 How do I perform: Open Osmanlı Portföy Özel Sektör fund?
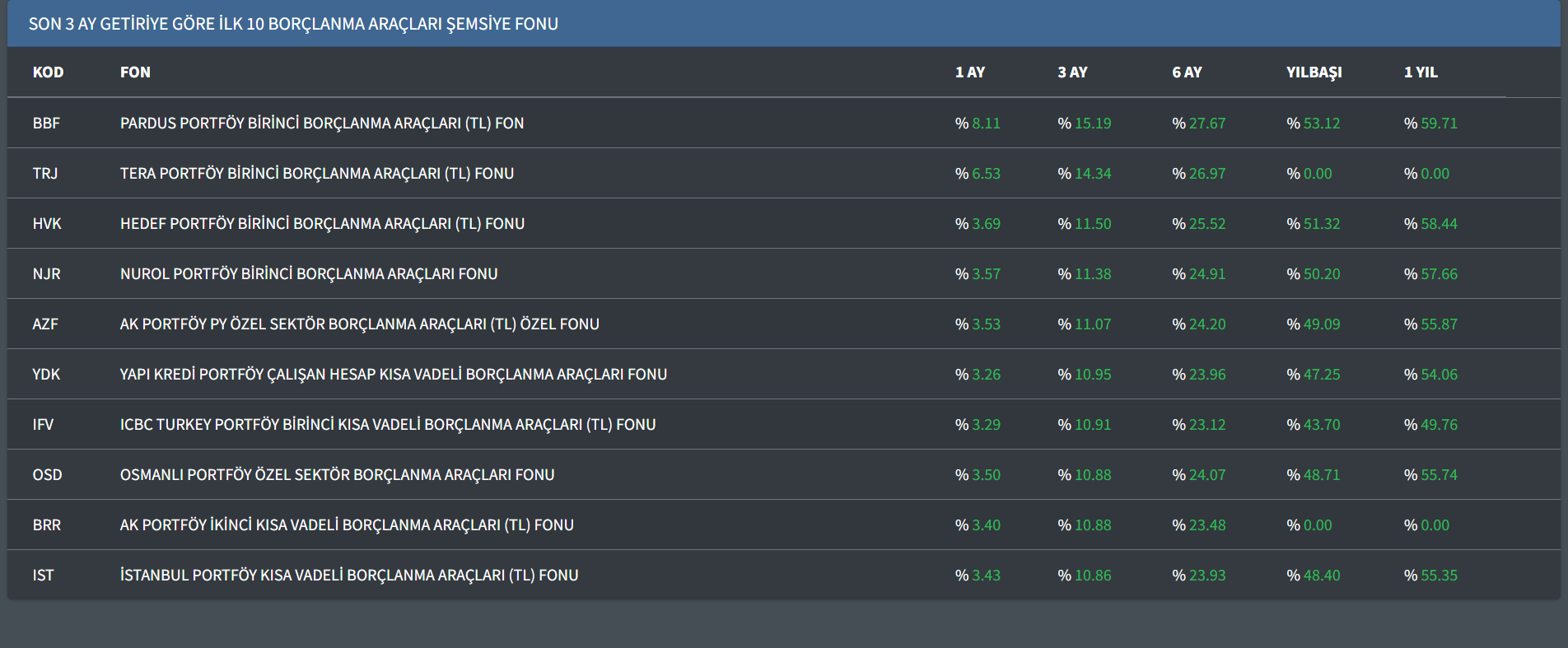click(x=337, y=475)
